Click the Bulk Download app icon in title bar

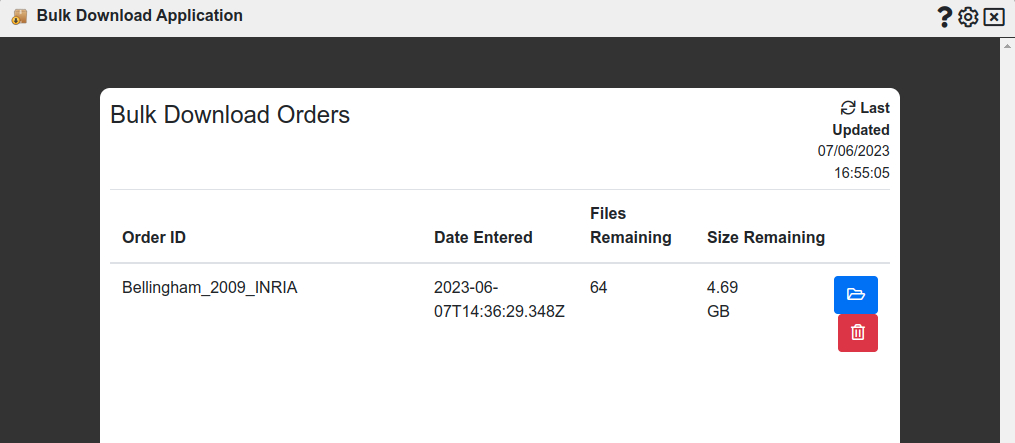20,17
